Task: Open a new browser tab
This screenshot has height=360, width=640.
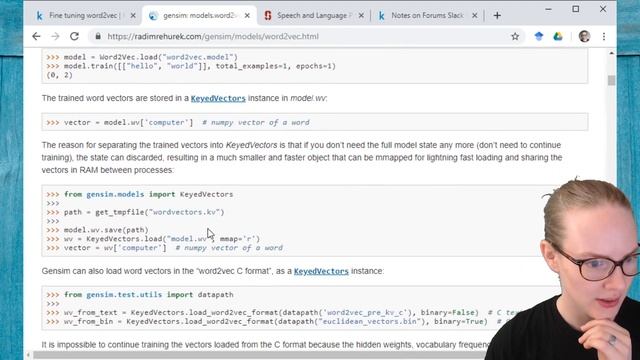Action: click(x=497, y=16)
